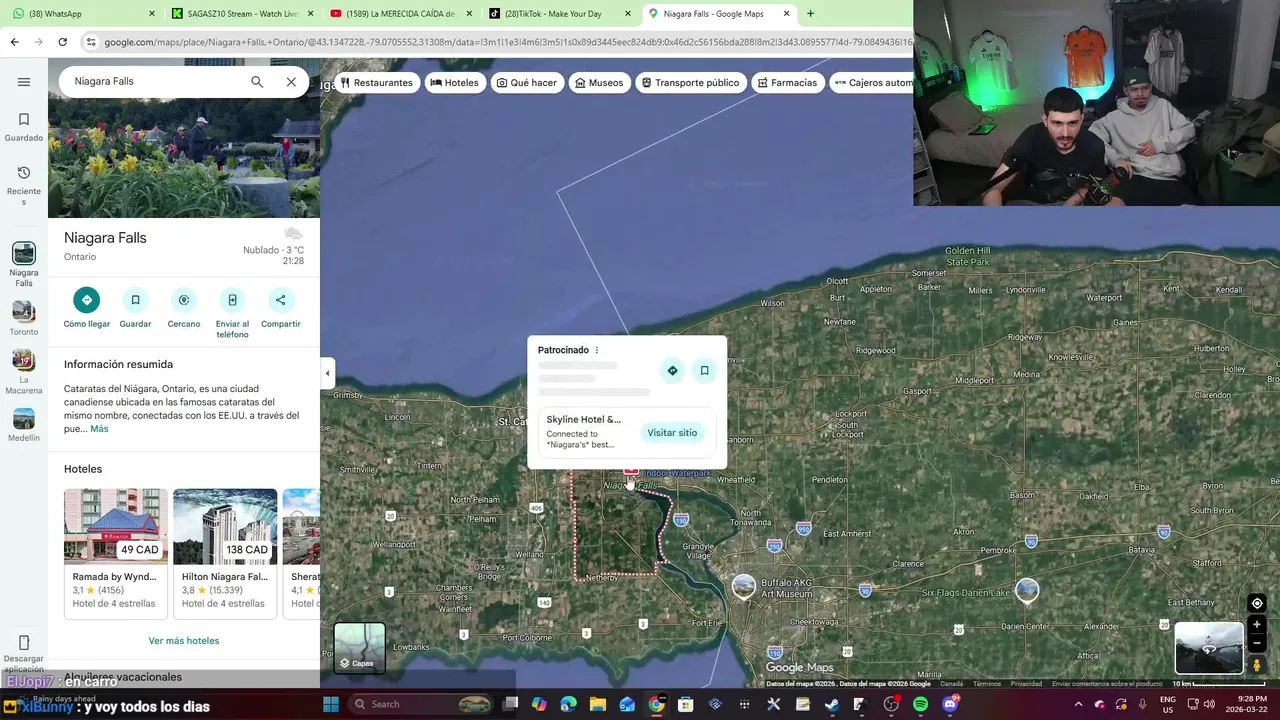Image resolution: width=1280 pixels, height=720 pixels.
Task: Open Spotify from the taskbar
Action: (920, 704)
